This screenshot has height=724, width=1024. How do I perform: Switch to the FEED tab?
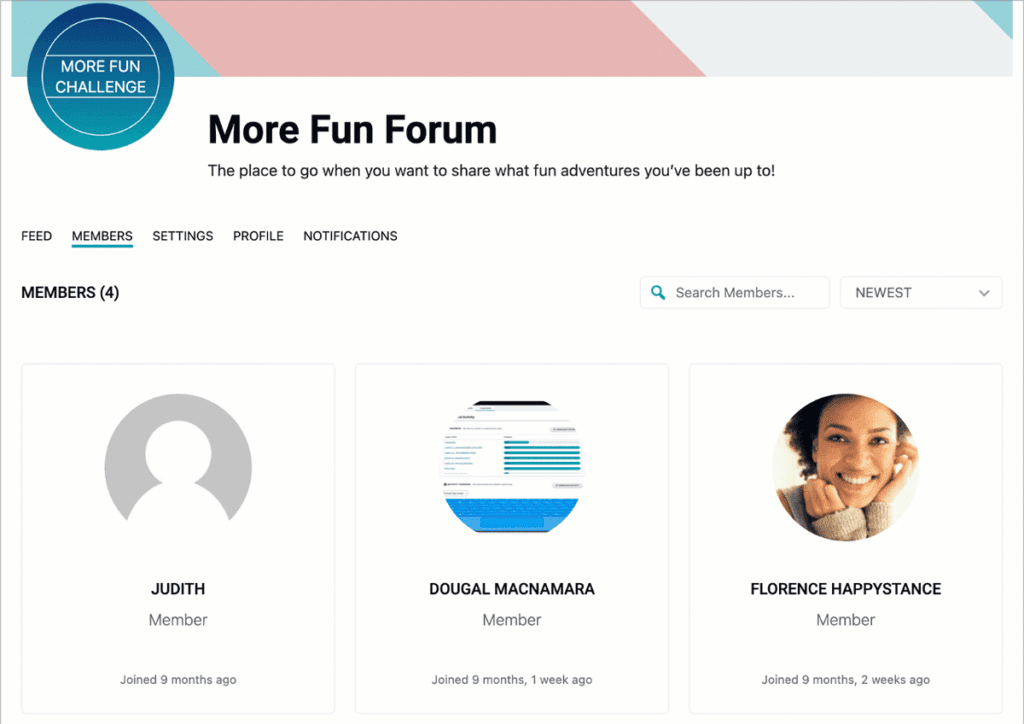36,236
